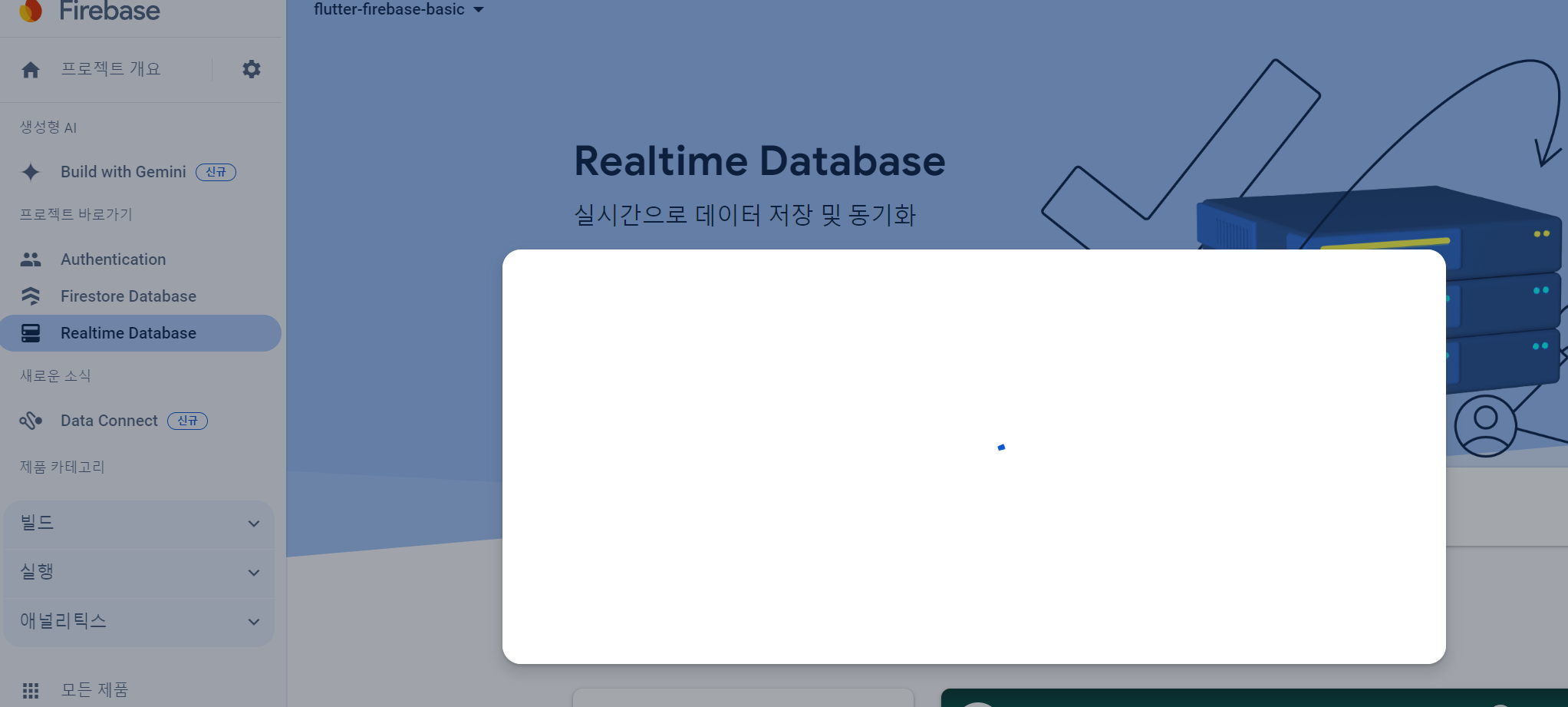The image size is (1568, 707).
Task: Open Data Connect
Action: click(x=110, y=421)
